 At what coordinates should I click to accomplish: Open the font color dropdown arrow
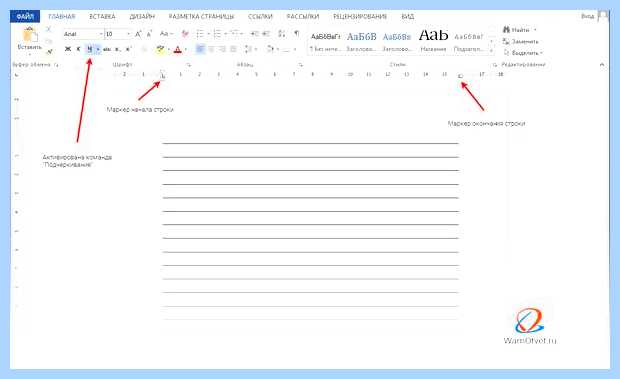[x=186, y=49]
